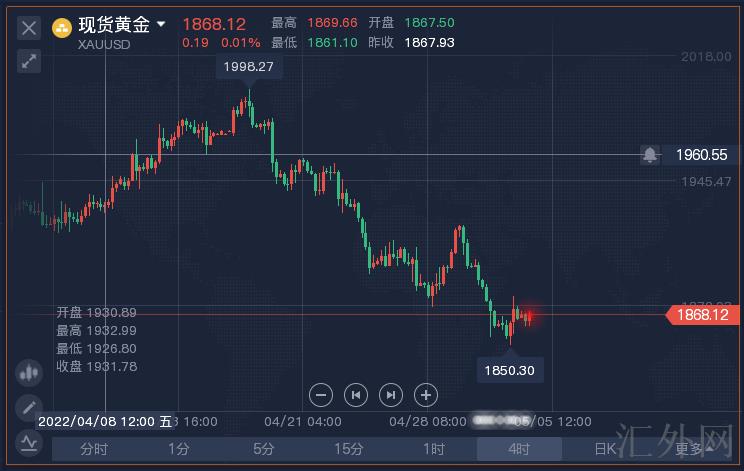Jump to the latest candles
This screenshot has width=744, height=471.
(x=391, y=394)
